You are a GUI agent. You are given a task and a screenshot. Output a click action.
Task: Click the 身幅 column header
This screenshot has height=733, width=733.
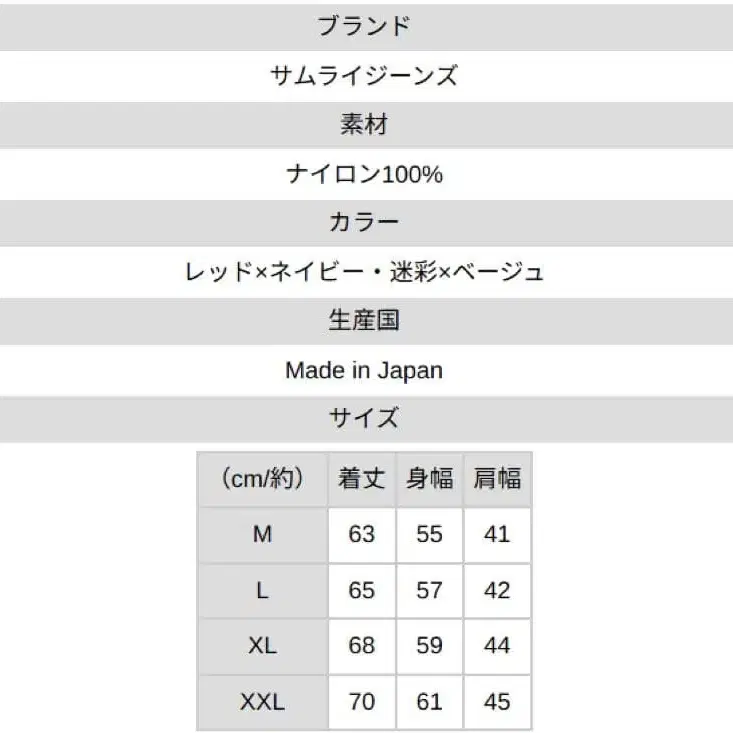[430, 479]
